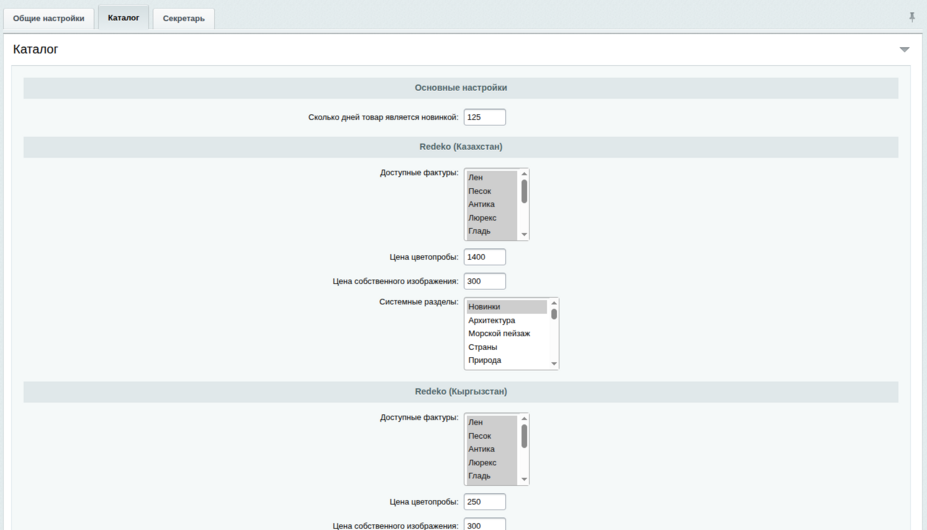927x530 pixels.
Task: Click Kazakhstan own image price field
Action: (485, 281)
